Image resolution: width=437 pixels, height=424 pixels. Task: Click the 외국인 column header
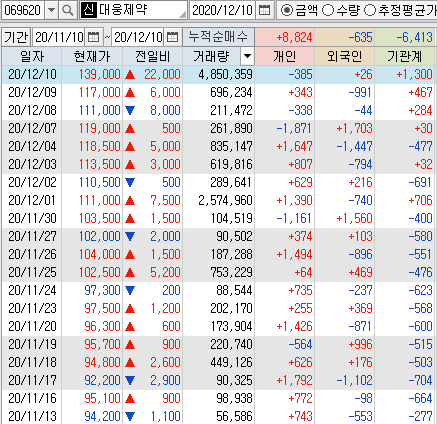pyautogui.click(x=345, y=56)
